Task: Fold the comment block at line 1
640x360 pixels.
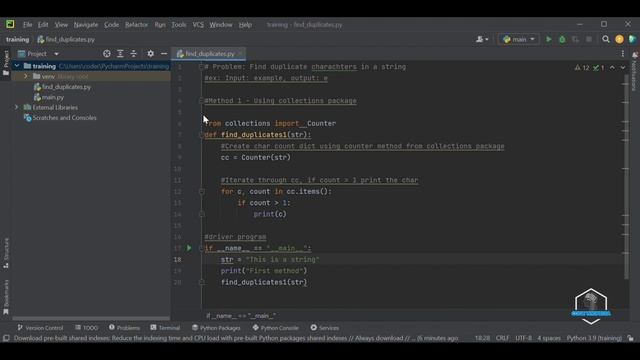Action: pyautogui.click(x=201, y=67)
